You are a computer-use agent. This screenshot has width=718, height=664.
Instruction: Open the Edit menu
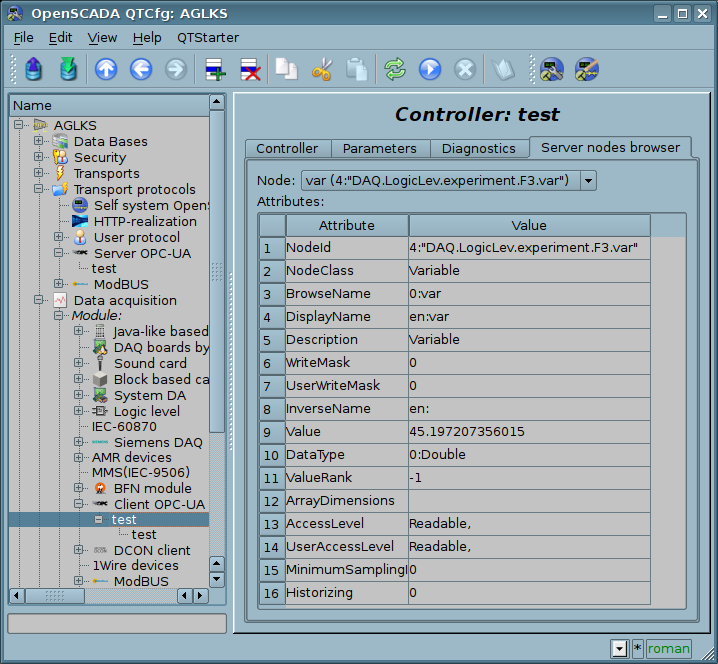coord(60,38)
